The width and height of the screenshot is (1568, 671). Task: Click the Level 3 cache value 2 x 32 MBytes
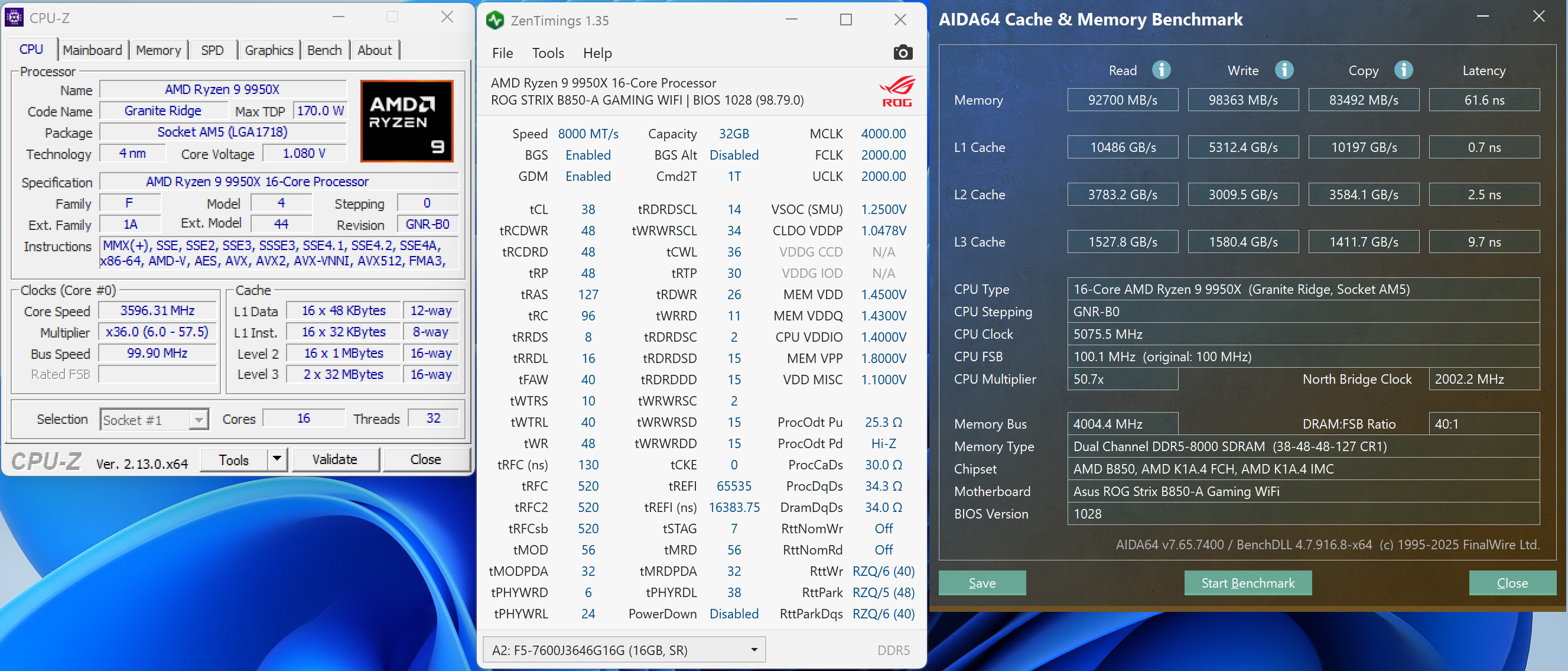[343, 374]
